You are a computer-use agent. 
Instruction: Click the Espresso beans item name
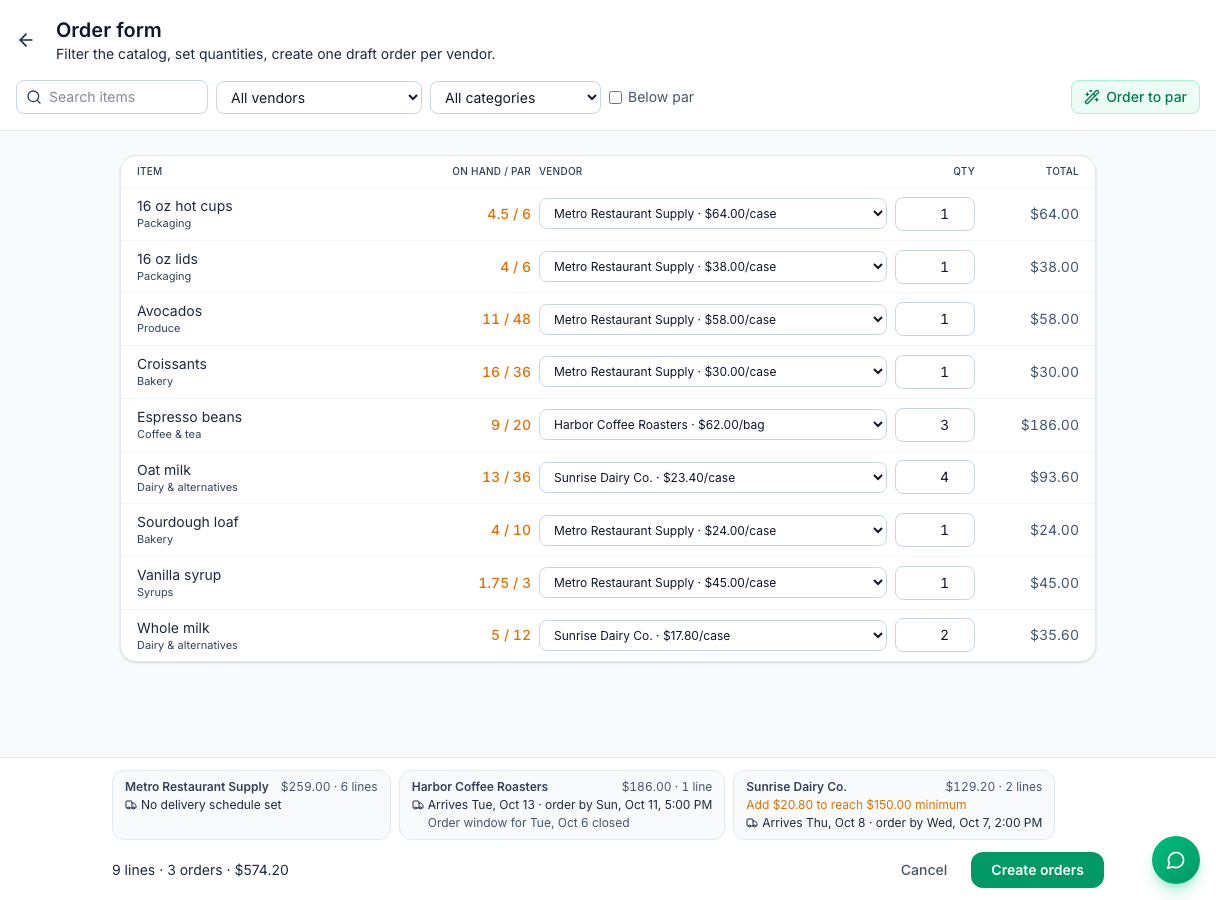coord(189,417)
